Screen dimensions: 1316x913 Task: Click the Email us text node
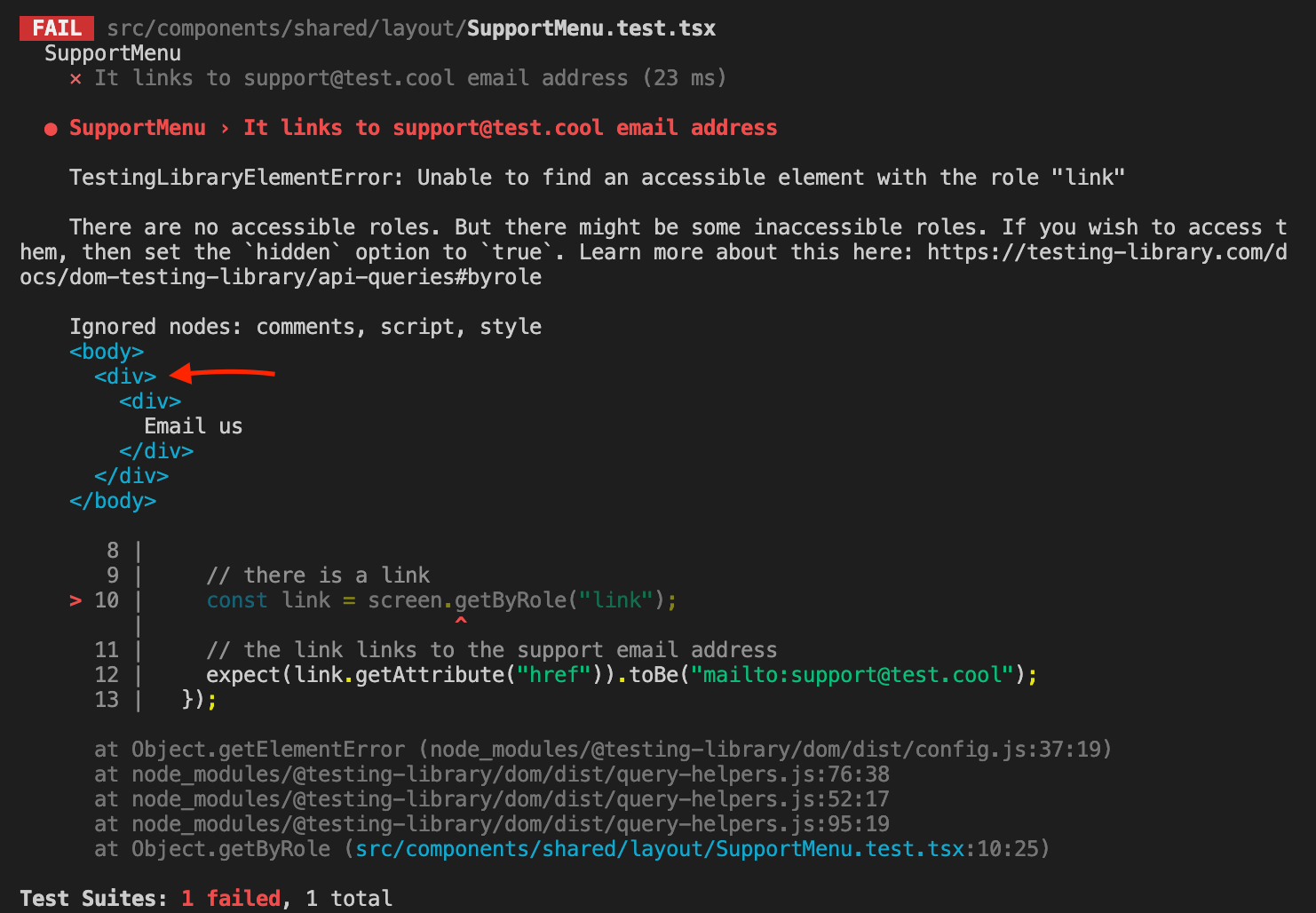pos(193,425)
